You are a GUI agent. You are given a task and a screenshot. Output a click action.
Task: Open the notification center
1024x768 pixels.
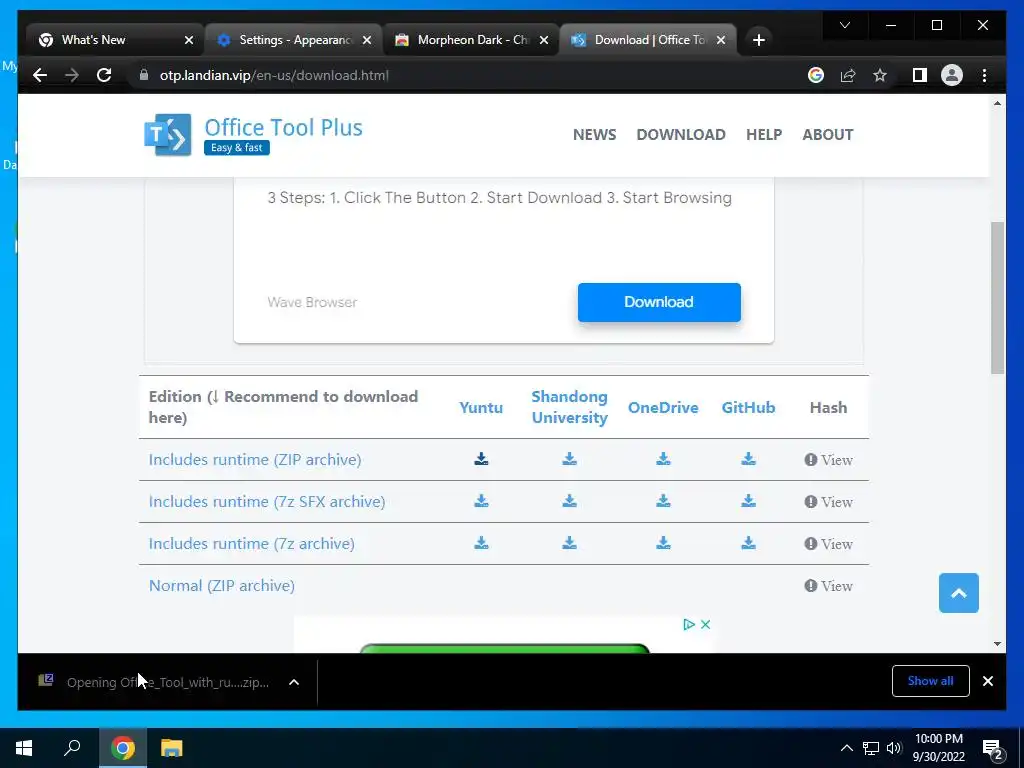click(993, 749)
